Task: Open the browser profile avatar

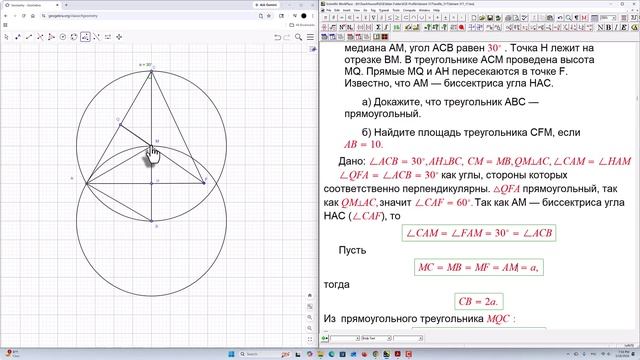Action: [x=304, y=16]
